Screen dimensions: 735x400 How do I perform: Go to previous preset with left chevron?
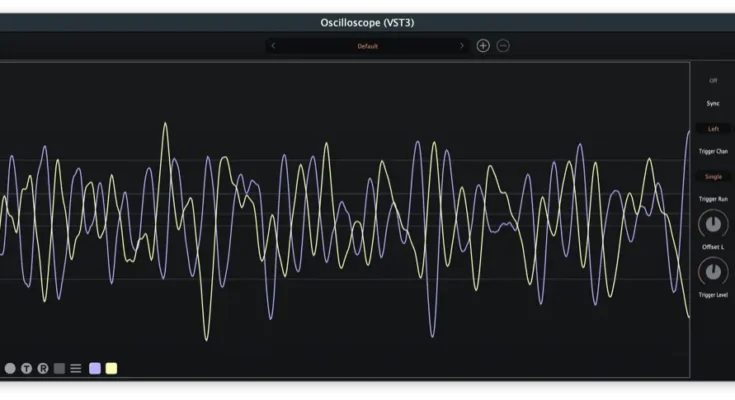pyautogui.click(x=273, y=46)
